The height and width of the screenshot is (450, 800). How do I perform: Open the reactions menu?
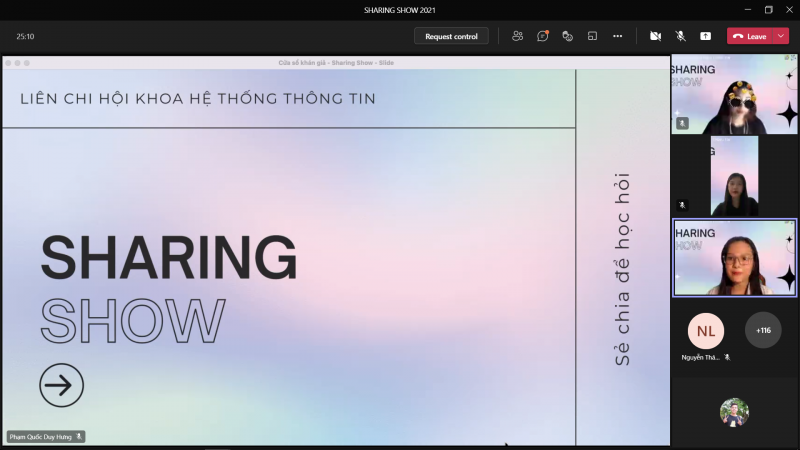[567, 36]
